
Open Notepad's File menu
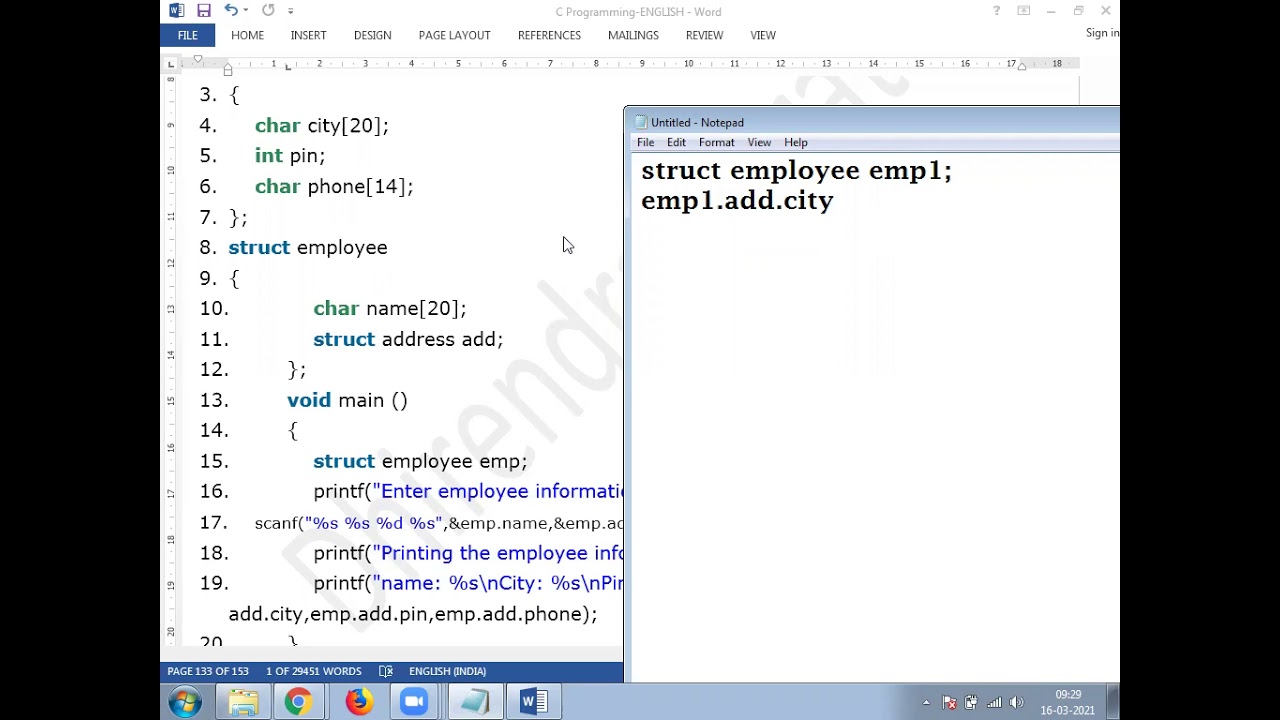[646, 142]
